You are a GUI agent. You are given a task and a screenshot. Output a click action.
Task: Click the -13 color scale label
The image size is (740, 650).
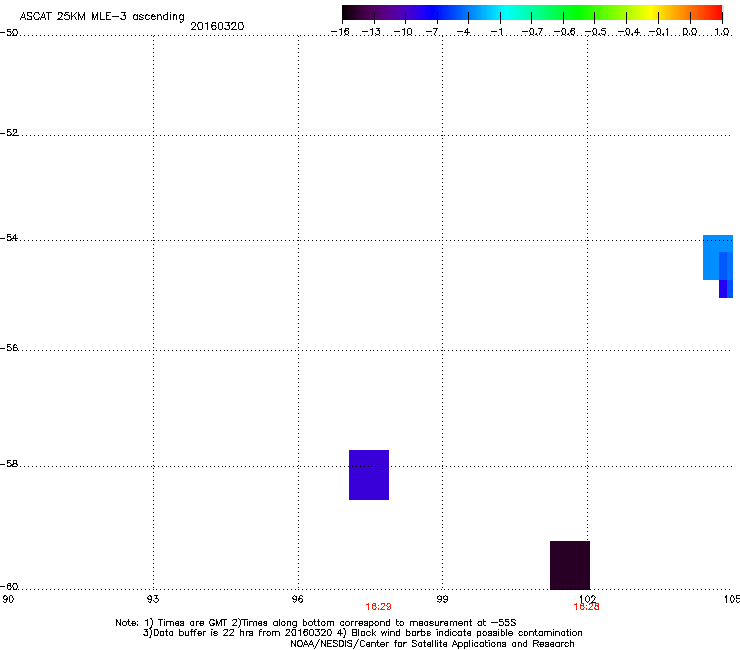(371, 32)
